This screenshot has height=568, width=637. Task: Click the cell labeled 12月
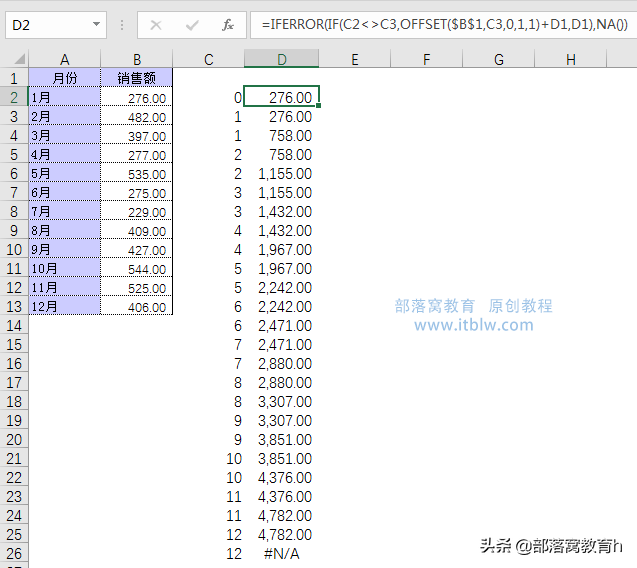click(x=65, y=306)
